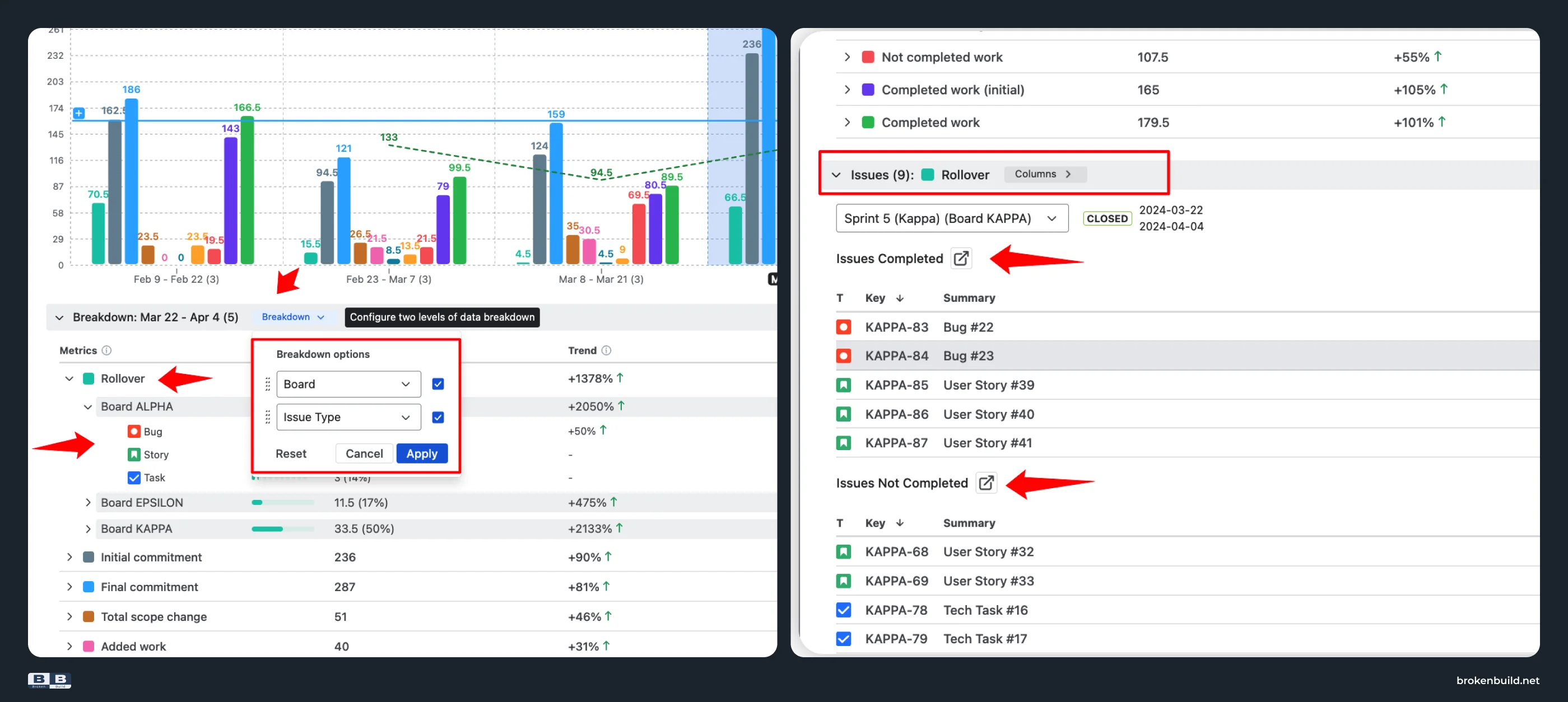Open issue KAPPA-79 link
1568x702 pixels.
[896, 639]
